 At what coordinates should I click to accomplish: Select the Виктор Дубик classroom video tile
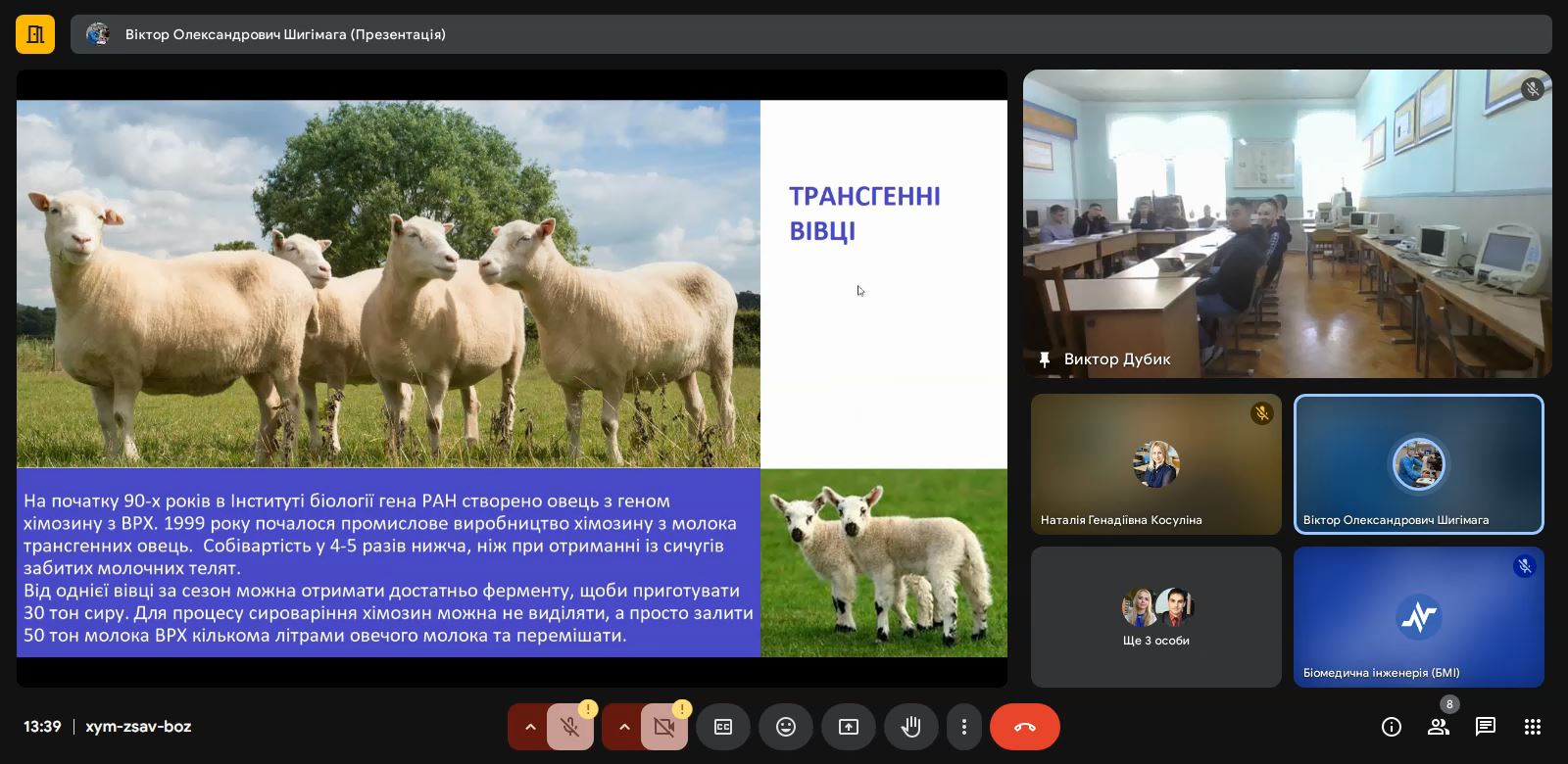click(x=1288, y=223)
